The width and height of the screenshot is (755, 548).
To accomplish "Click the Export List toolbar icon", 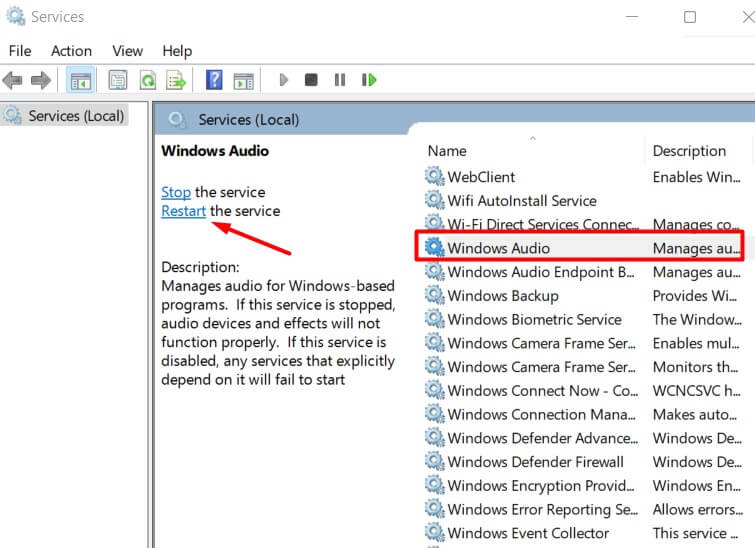I will point(176,80).
